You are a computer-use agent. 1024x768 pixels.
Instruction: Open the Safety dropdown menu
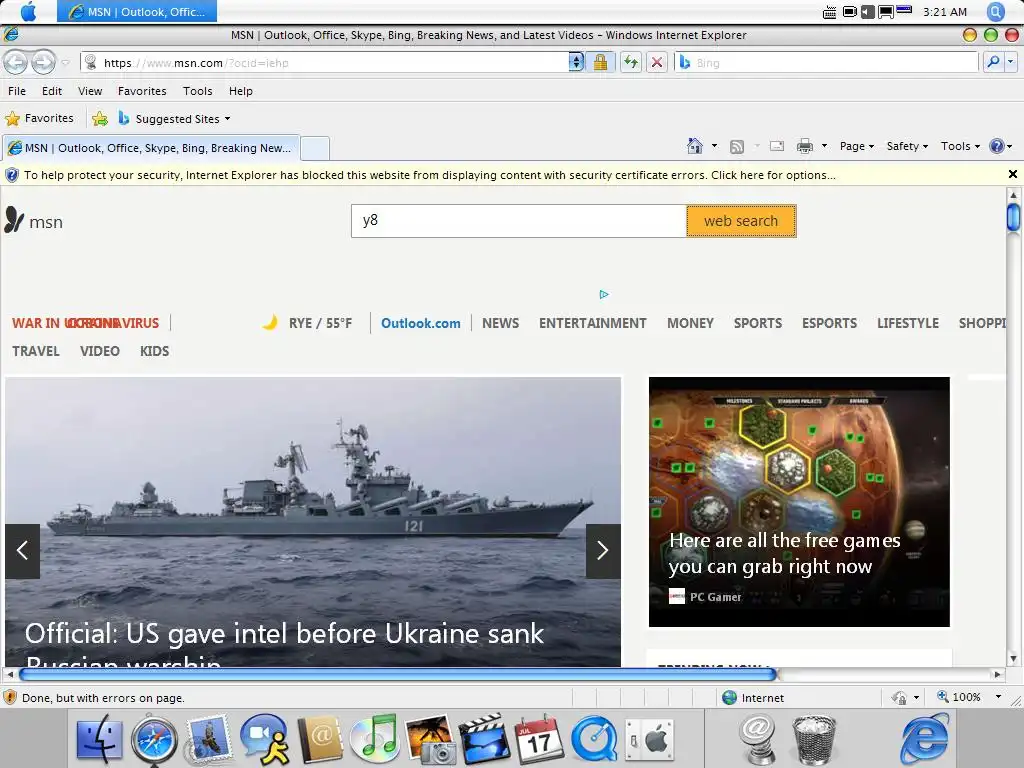point(907,146)
